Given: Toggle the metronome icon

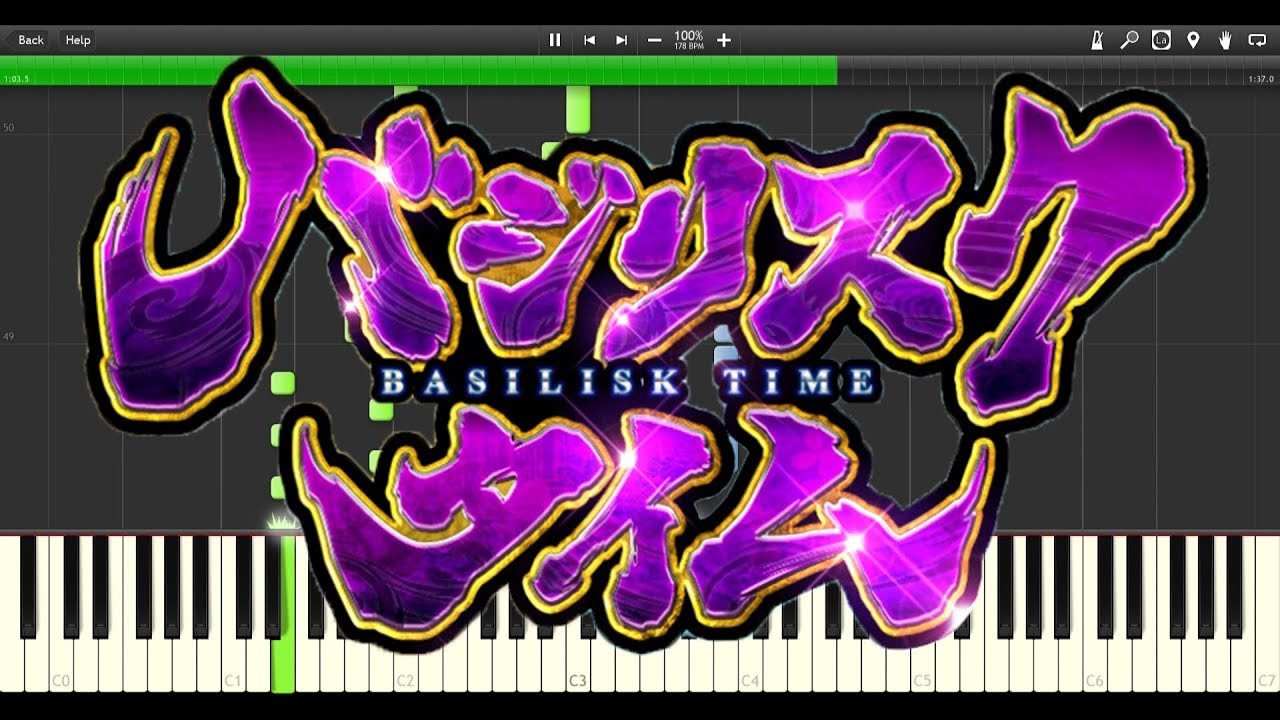Looking at the screenshot, I should point(1097,40).
